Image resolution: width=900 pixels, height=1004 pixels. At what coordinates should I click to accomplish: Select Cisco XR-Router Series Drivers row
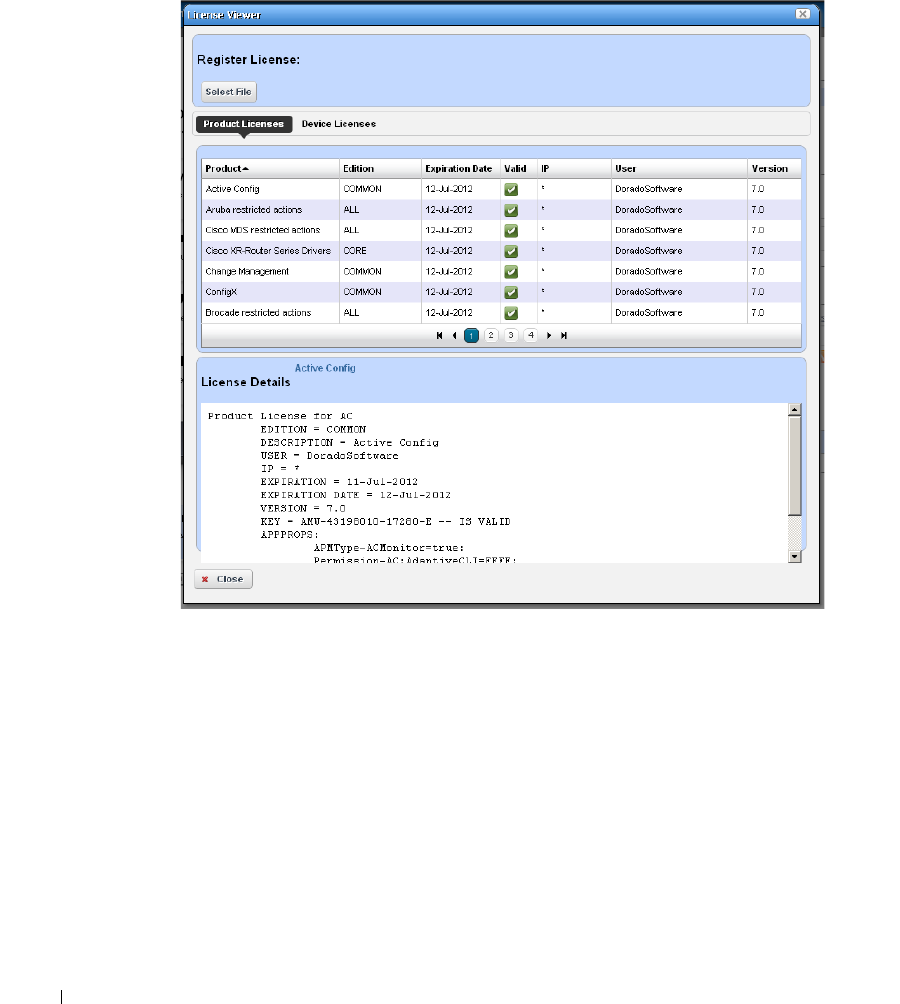pos(501,250)
